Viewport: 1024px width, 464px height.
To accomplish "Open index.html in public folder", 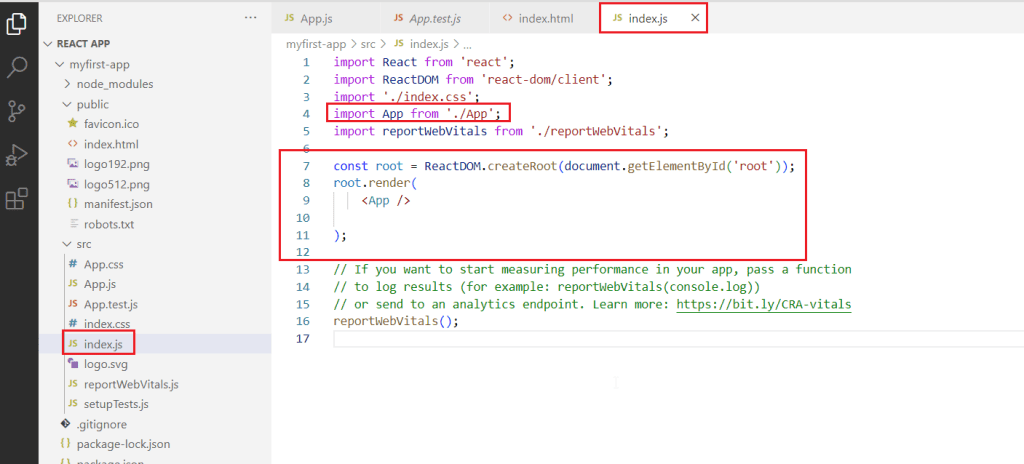I will (111, 144).
